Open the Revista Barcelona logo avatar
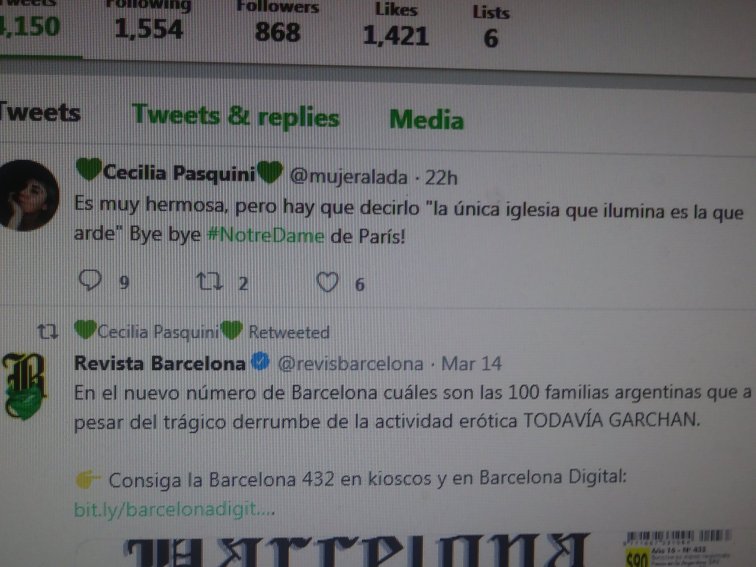The height and width of the screenshot is (567, 756). [24, 386]
